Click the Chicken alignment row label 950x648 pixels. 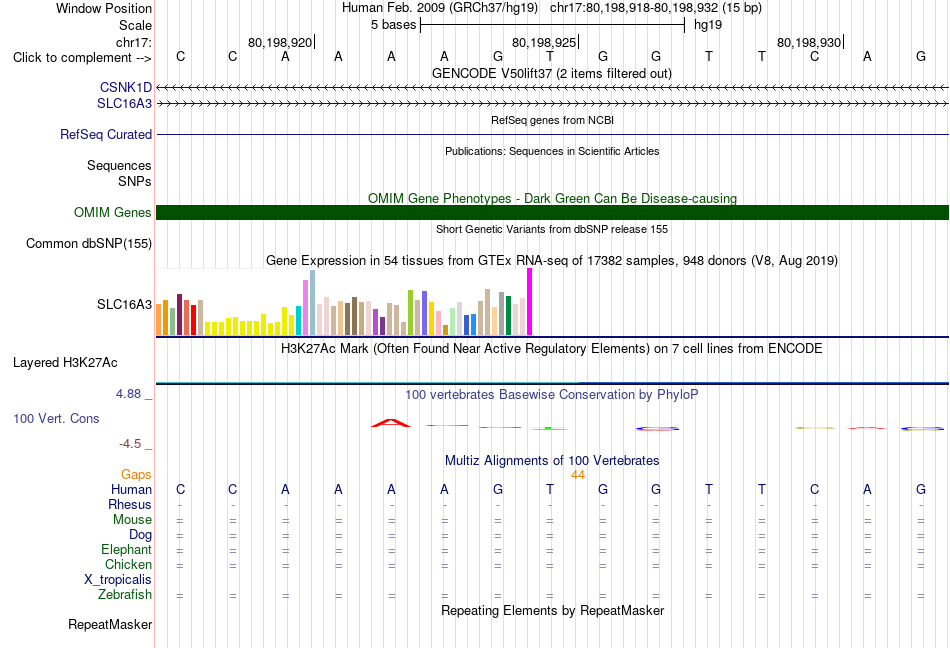128,564
